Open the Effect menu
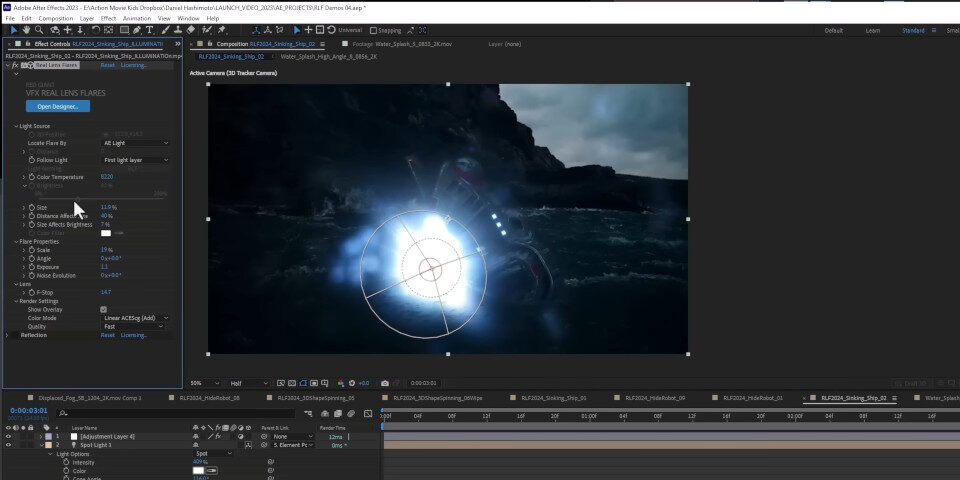960x480 pixels. [108, 18]
